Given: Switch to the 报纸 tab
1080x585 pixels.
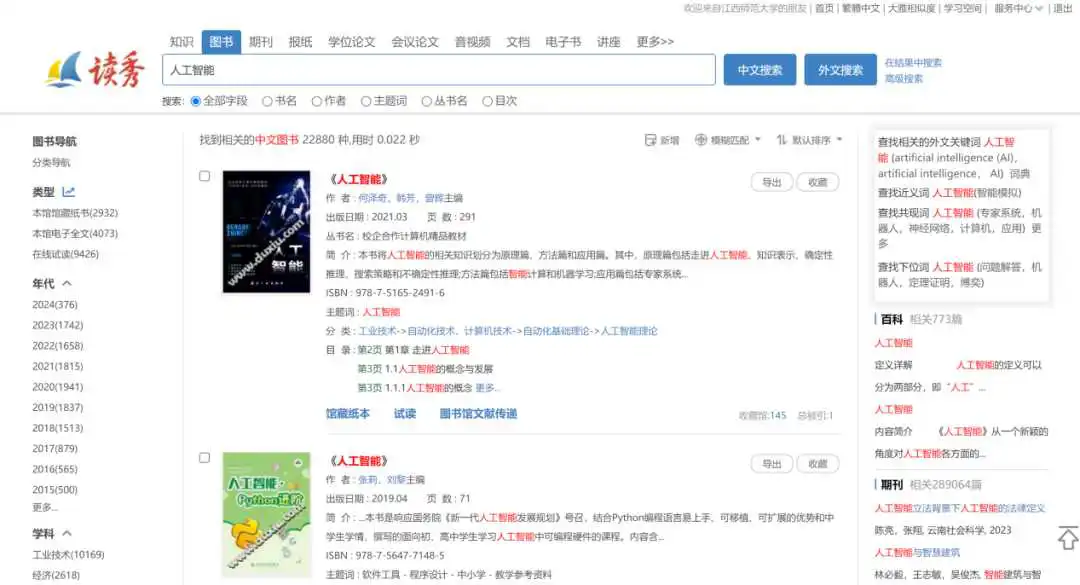Looking at the screenshot, I should 300,41.
